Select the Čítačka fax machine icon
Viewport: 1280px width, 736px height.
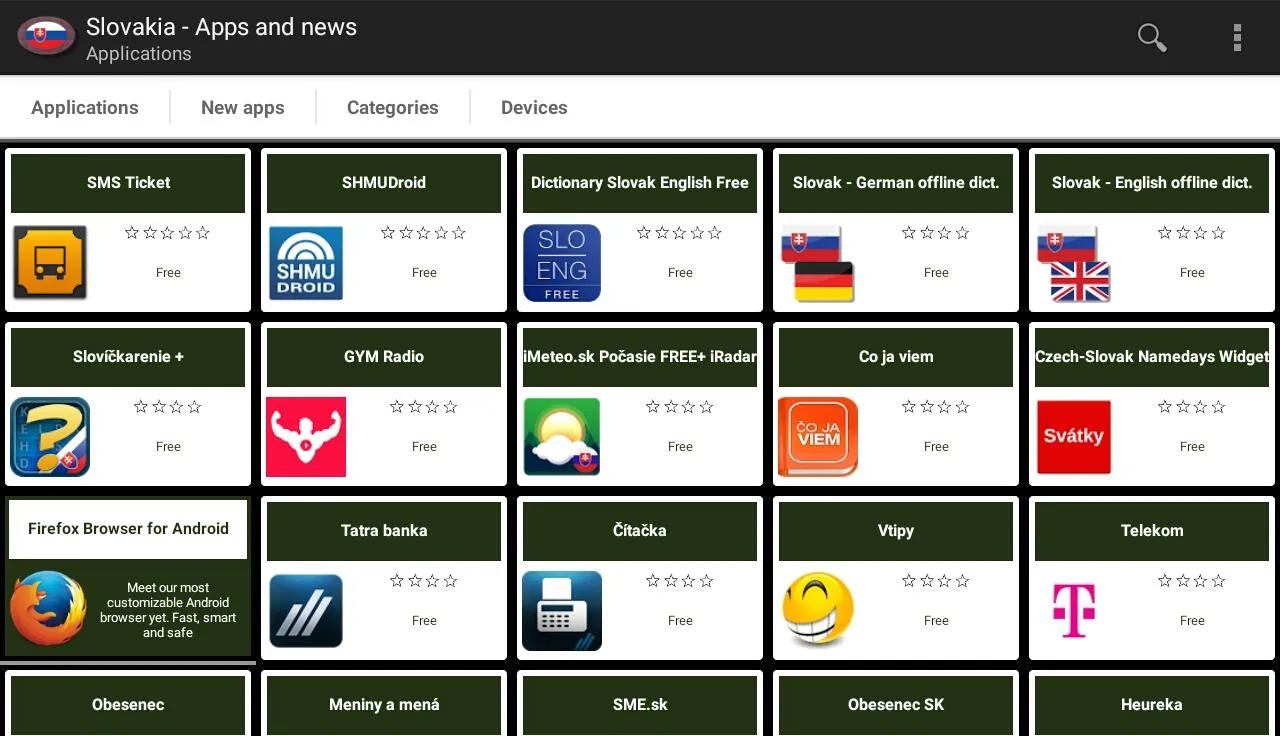coord(562,611)
